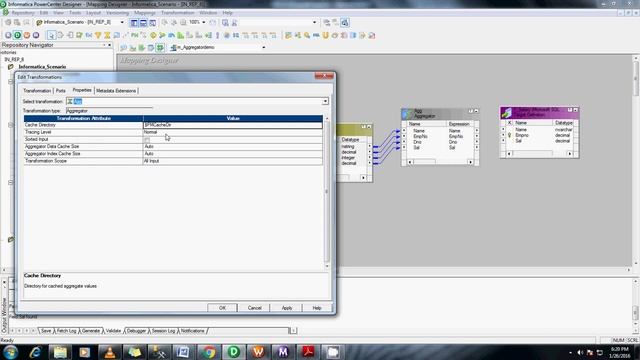
Task: Click the magnifier icon in transformation toolbar
Action: pos(307,36)
